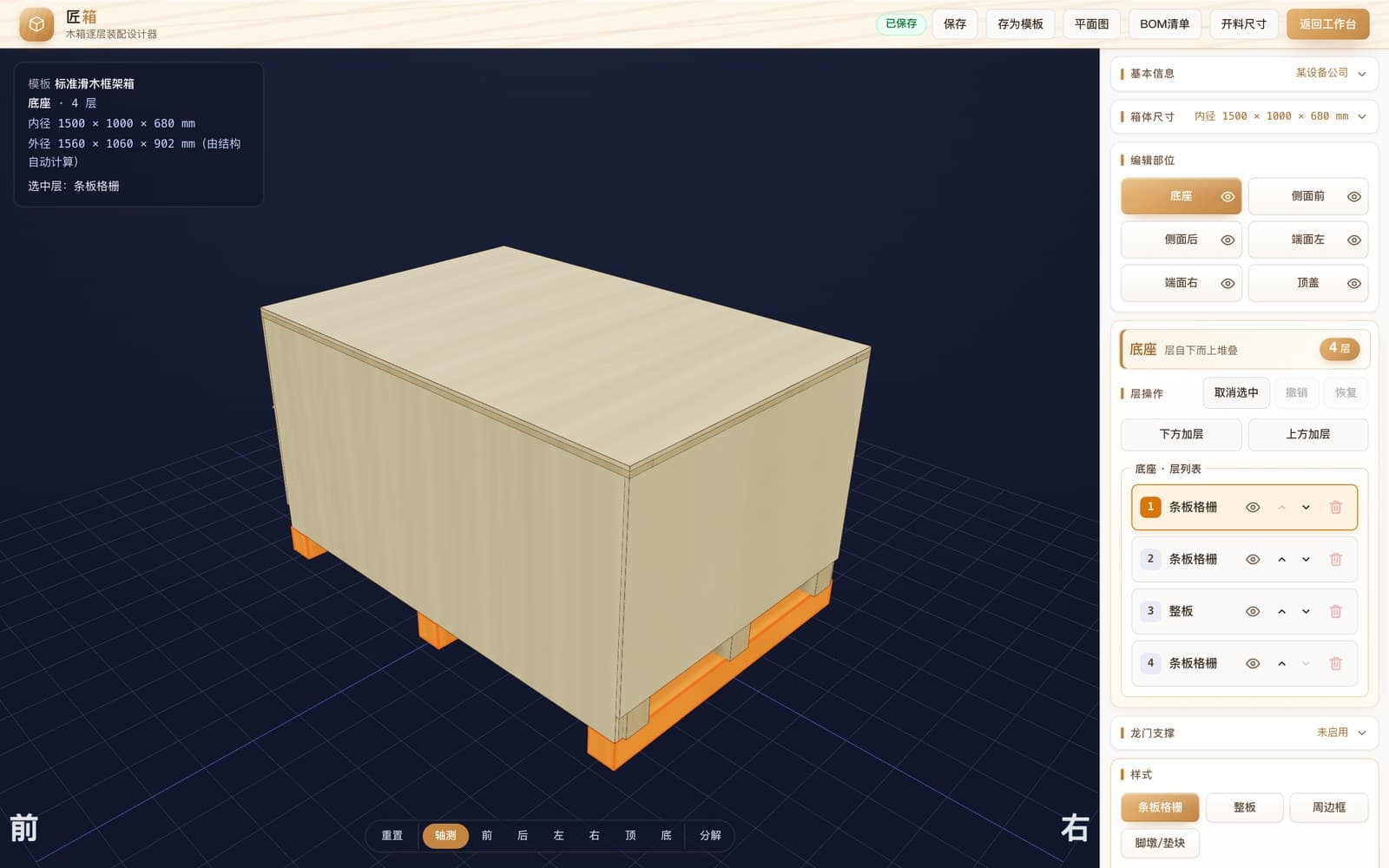Hide layer 4 条板格栅 with eye icon
The image size is (1389, 868).
pos(1253,664)
